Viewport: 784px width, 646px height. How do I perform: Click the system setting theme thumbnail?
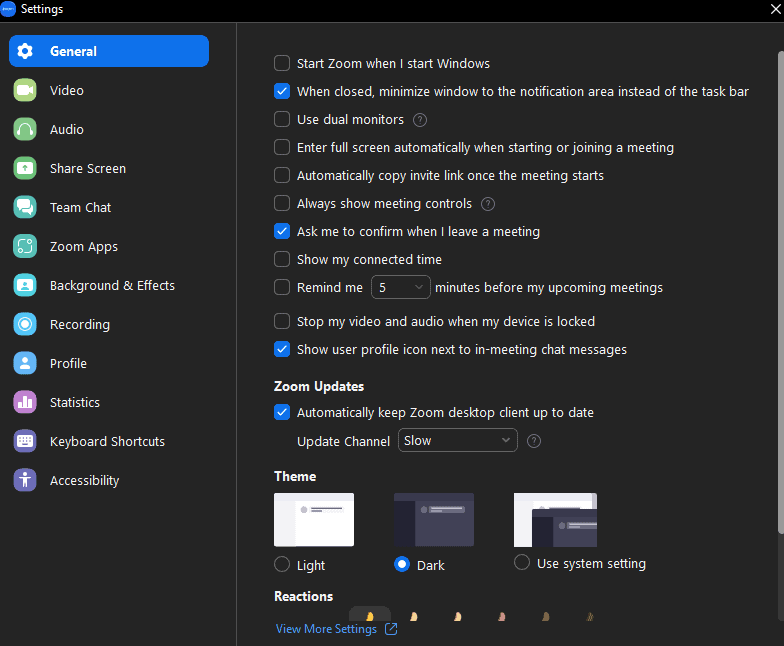click(x=556, y=520)
